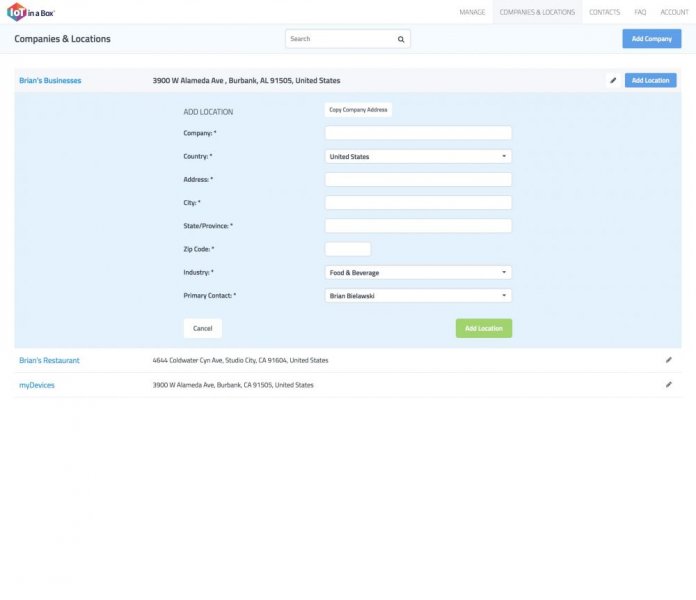Open the Primary Contact dropdown
Viewport: 696px width, 600px height.
[418, 295]
